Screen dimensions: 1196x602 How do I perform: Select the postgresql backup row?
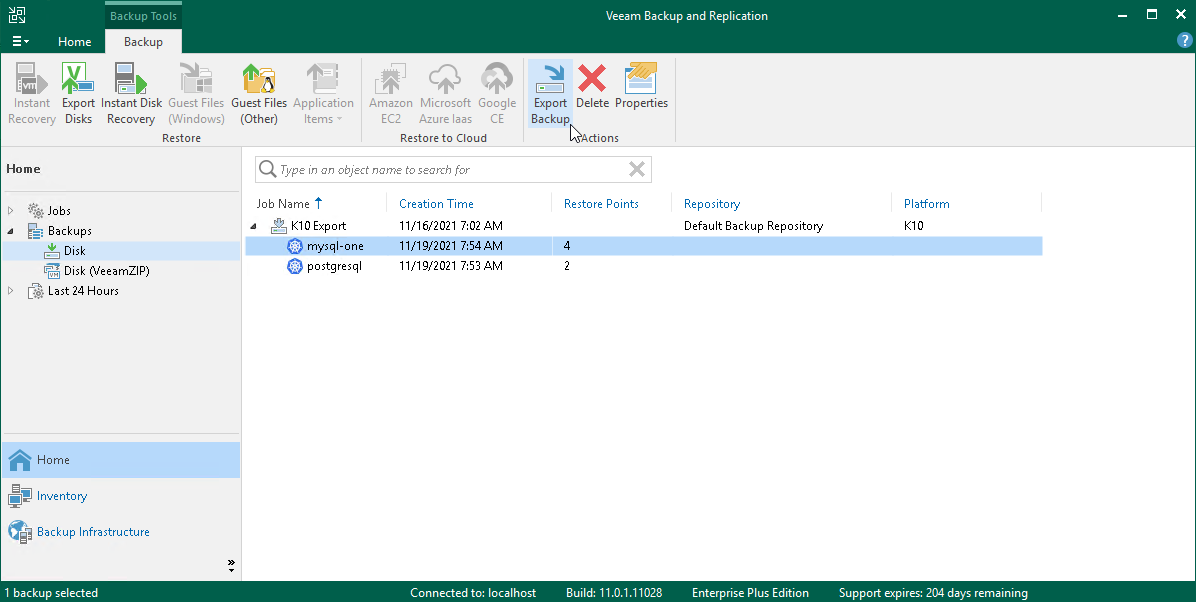644,266
